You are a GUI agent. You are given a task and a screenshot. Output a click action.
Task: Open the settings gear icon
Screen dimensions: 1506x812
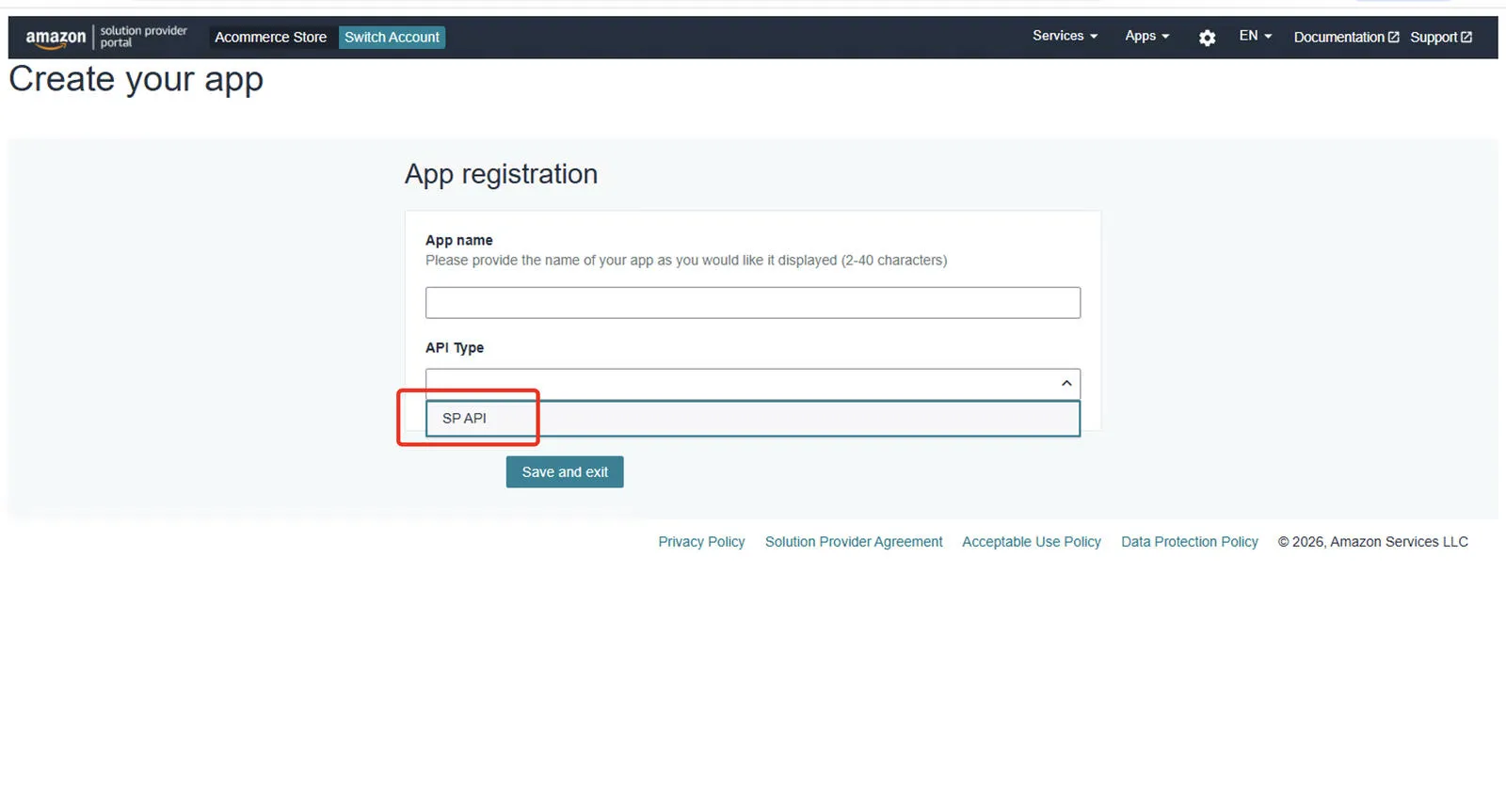(1207, 37)
